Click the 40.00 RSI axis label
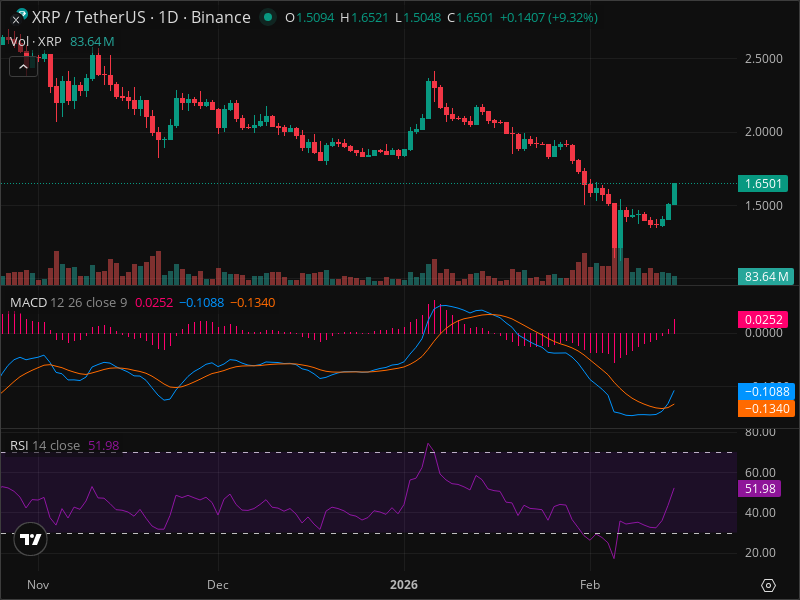The height and width of the screenshot is (600, 800). pos(760,513)
